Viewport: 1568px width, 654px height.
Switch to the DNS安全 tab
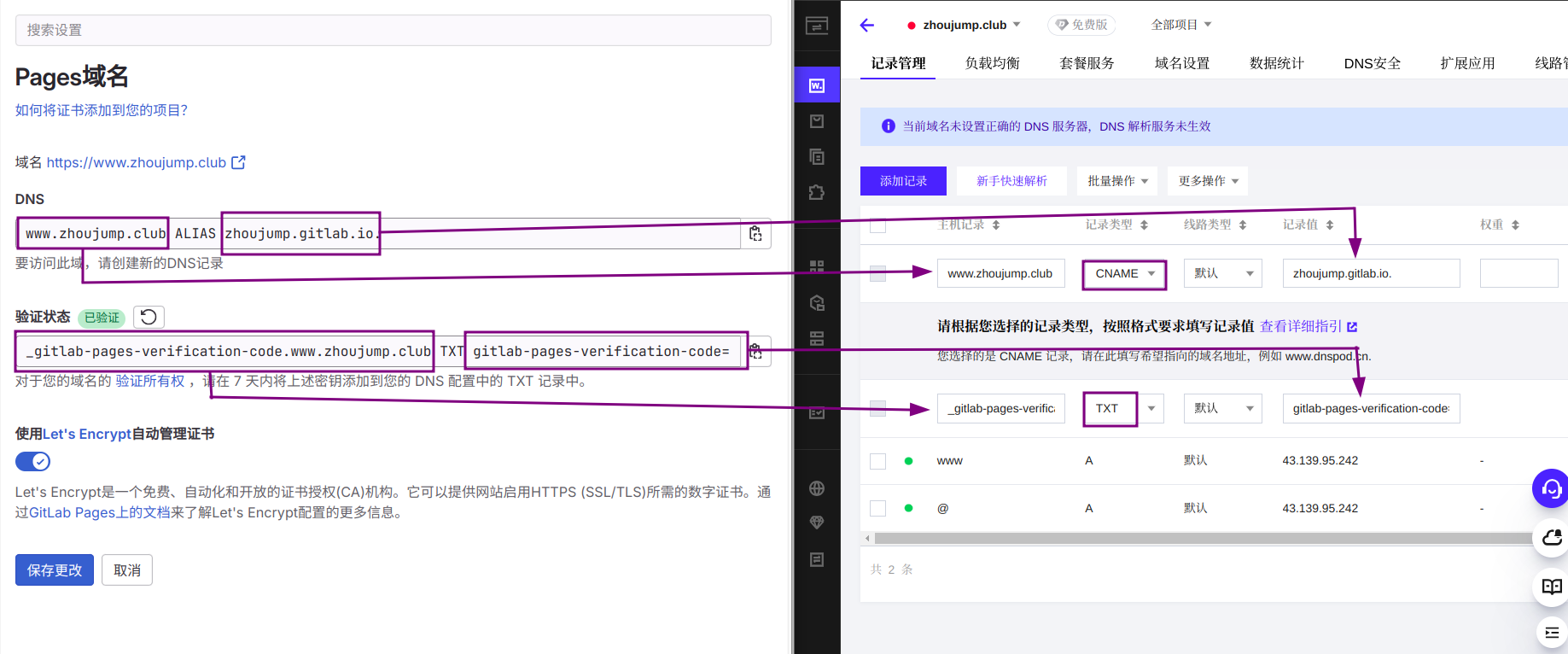pos(1373,63)
